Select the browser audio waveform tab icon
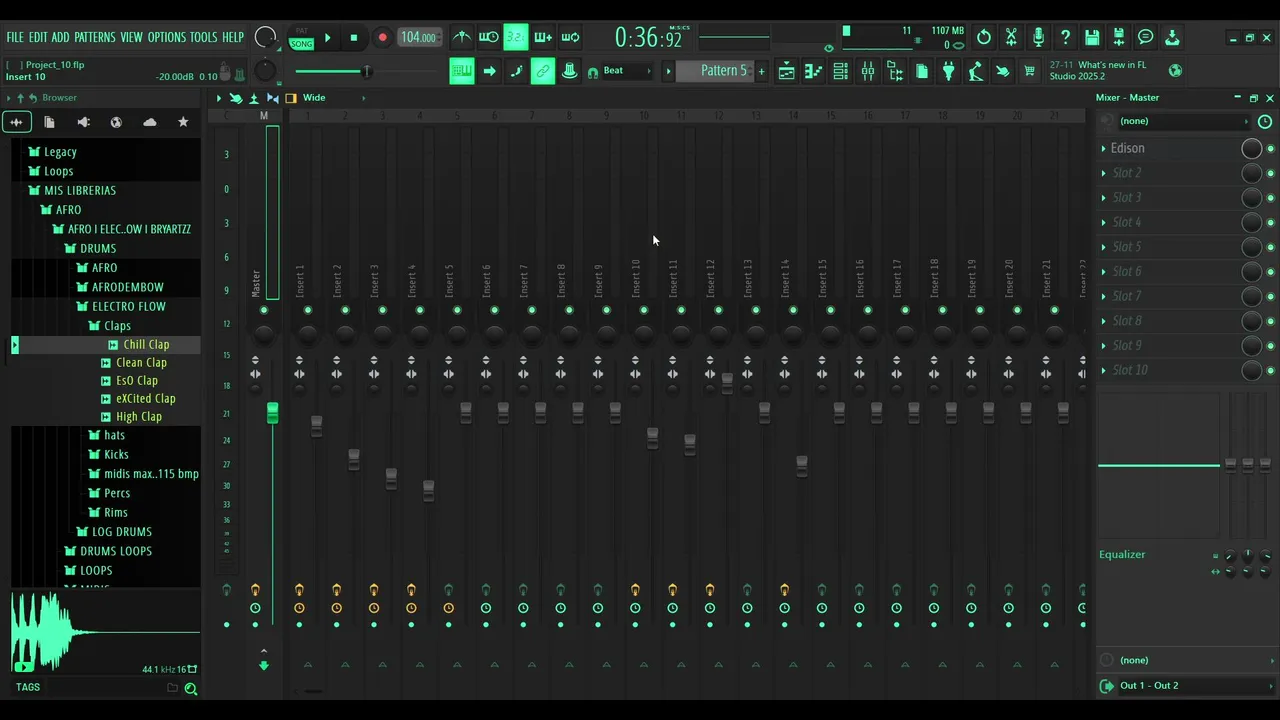 16,122
